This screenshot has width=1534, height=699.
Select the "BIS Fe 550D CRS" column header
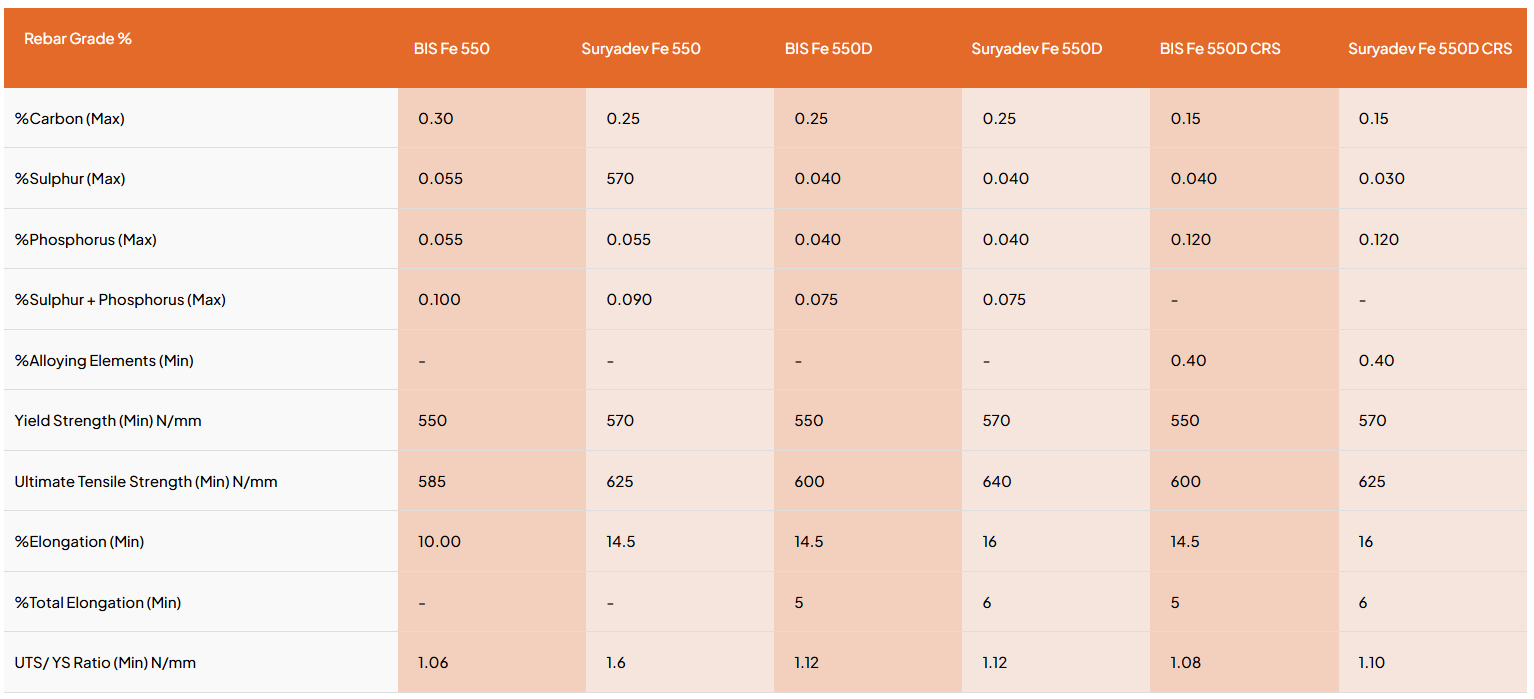[x=1220, y=49]
